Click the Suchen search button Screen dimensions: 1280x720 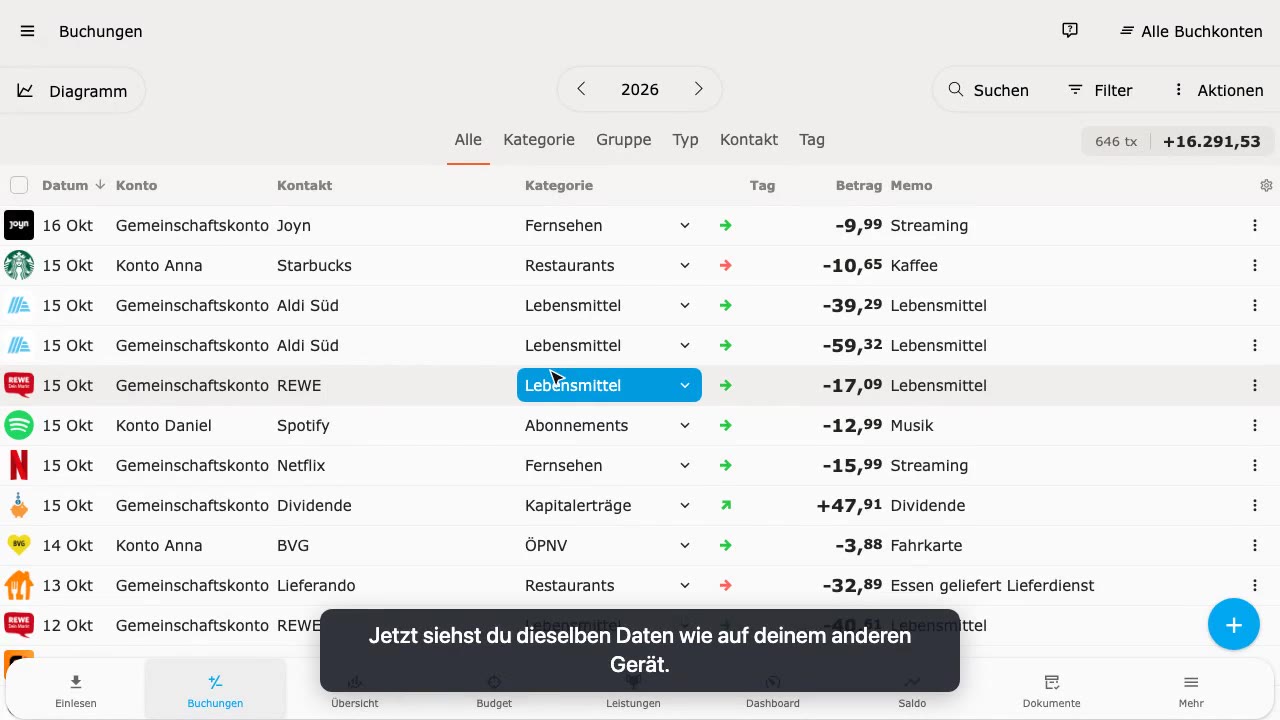point(988,91)
